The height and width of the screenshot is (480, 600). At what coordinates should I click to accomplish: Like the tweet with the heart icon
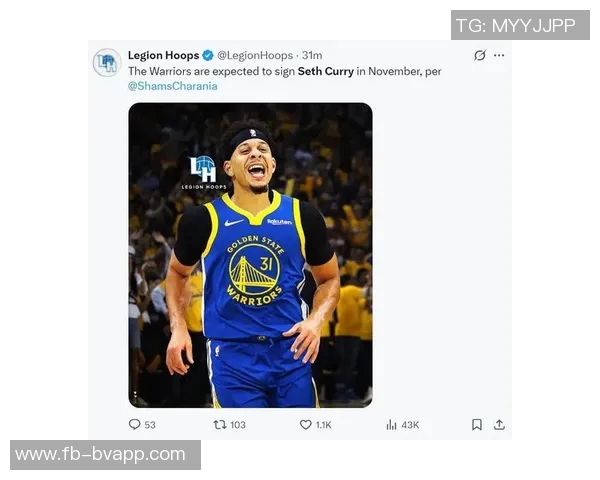pos(306,425)
